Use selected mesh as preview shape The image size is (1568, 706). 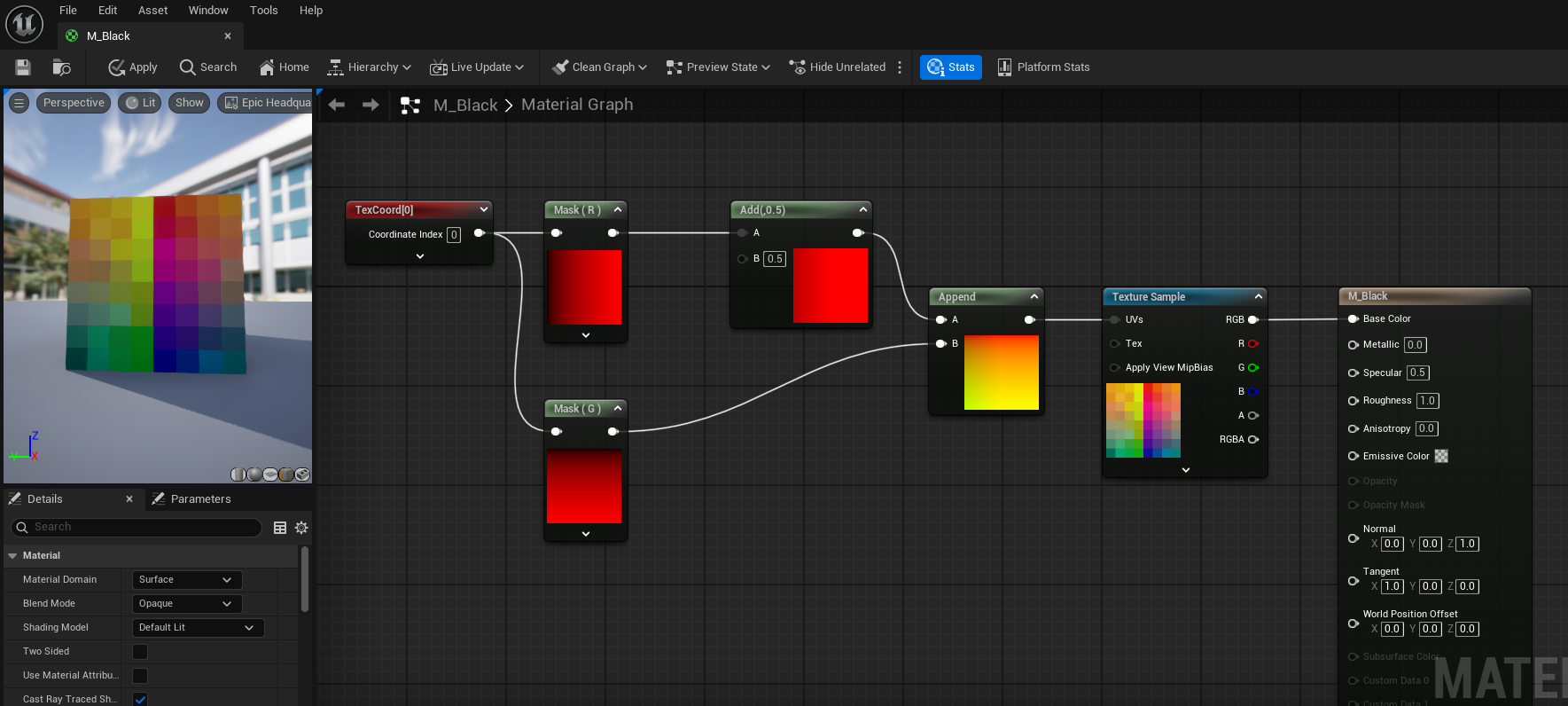[302, 475]
